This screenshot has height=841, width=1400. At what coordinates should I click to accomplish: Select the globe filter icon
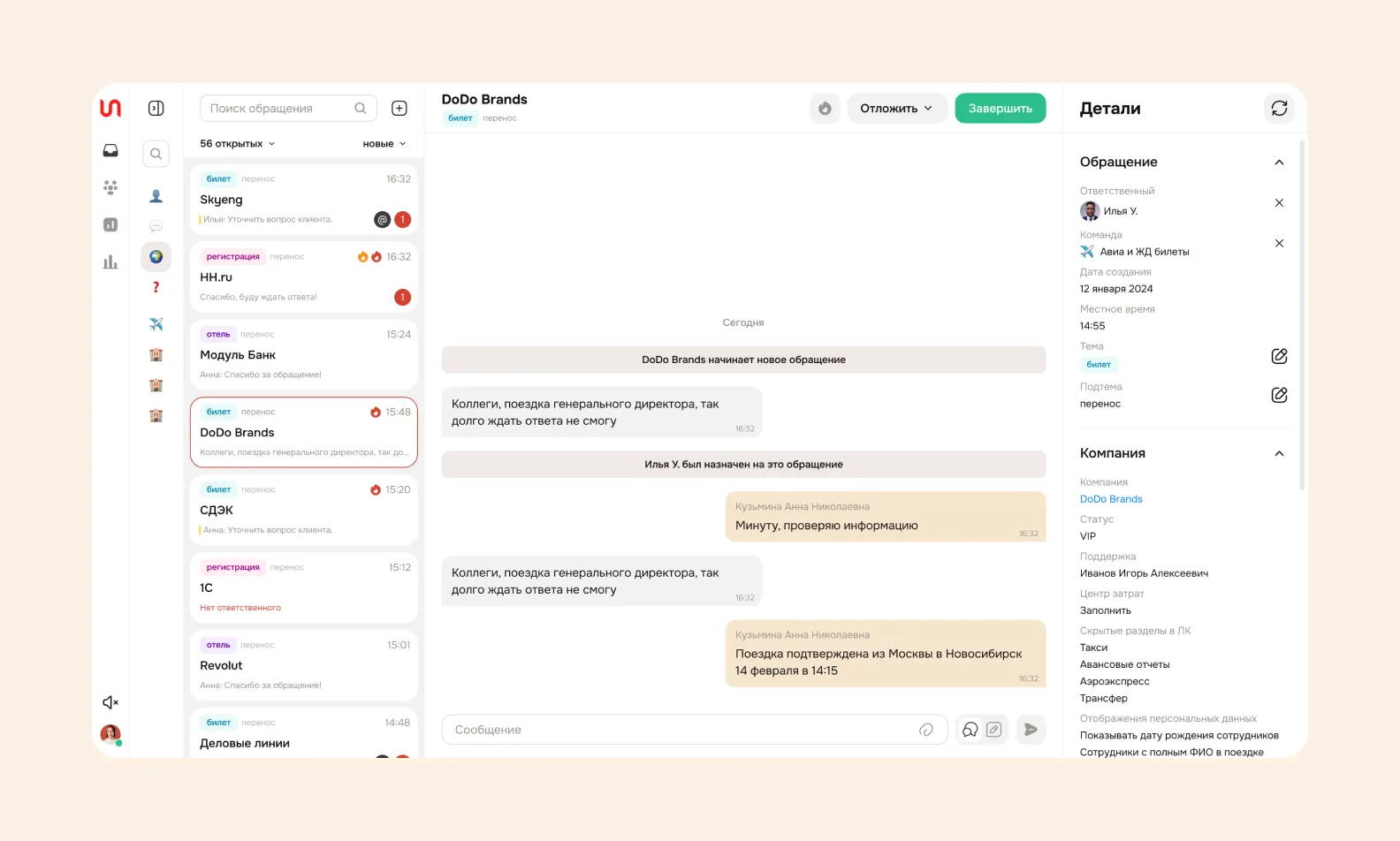point(156,256)
